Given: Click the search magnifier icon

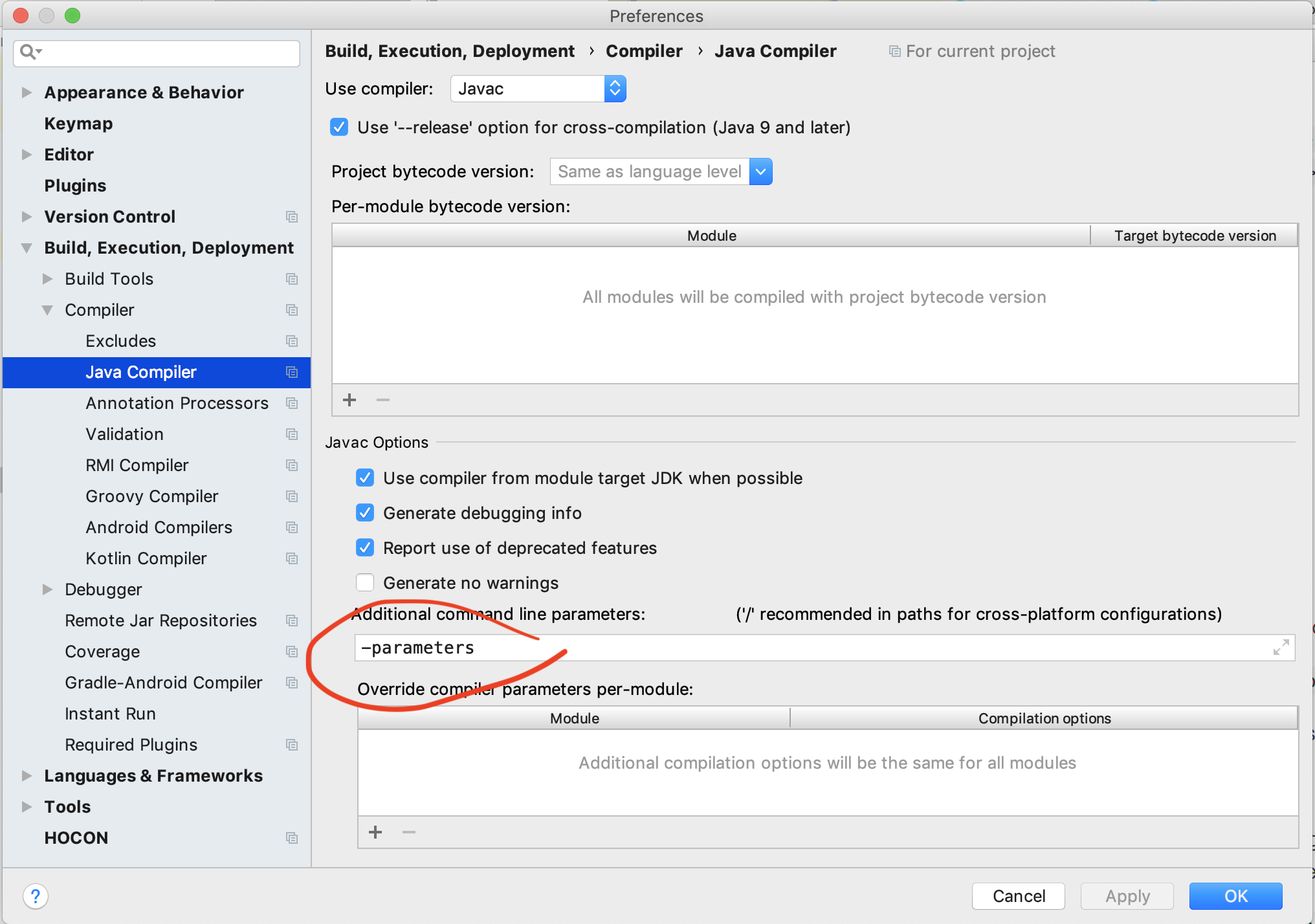Looking at the screenshot, I should coord(27,52).
